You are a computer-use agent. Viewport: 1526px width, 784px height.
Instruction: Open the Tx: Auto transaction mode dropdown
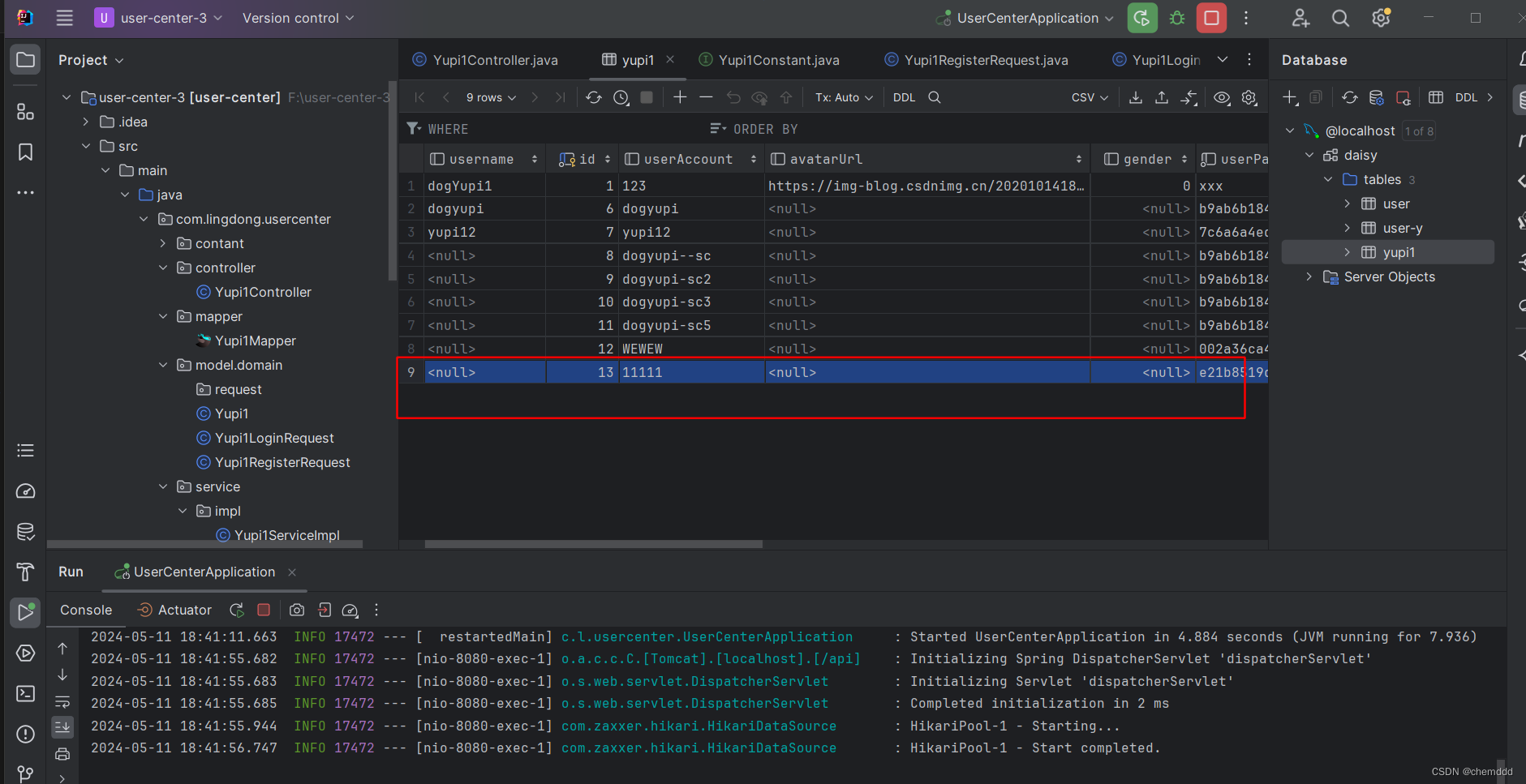[x=844, y=97]
